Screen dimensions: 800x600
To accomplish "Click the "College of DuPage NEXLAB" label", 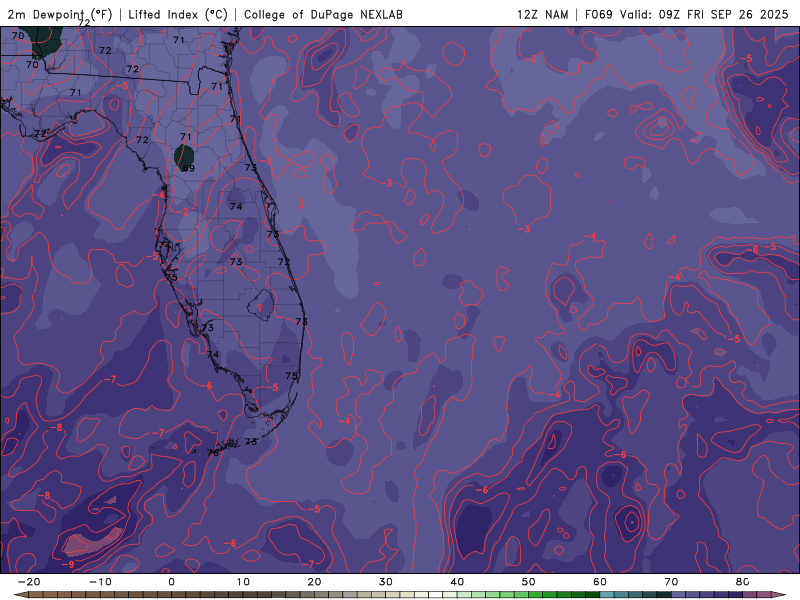I will [323, 14].
